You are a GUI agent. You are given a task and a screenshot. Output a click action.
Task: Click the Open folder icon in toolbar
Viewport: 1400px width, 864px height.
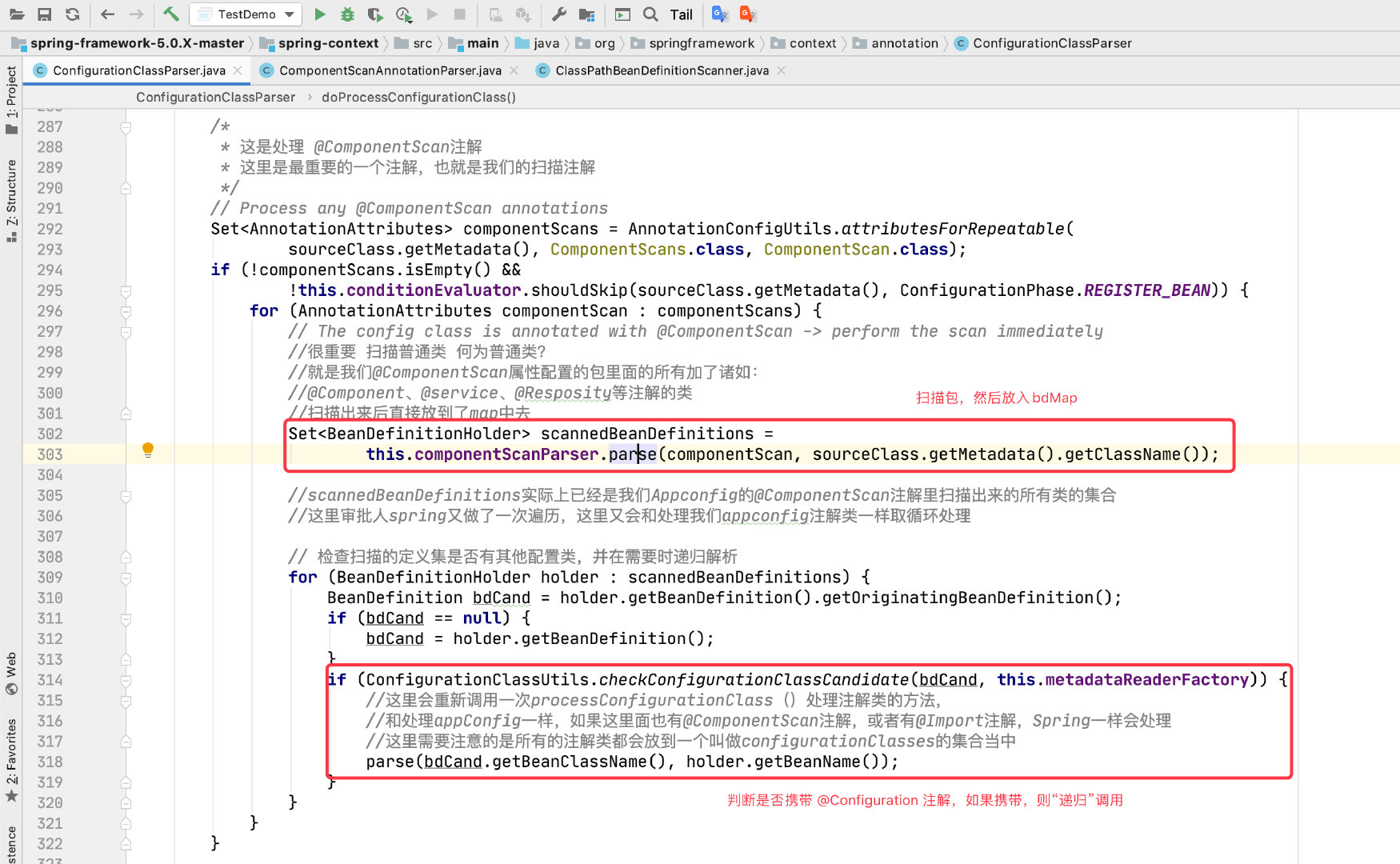point(16,14)
